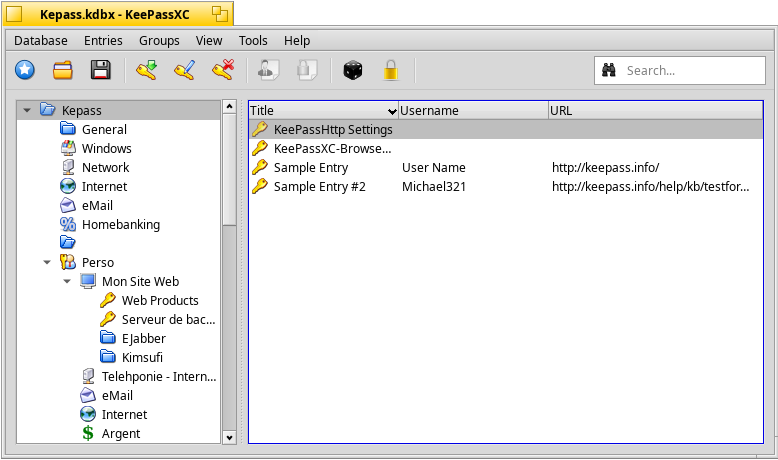The height and width of the screenshot is (460, 778).
Task: Click the unnamed open folder group icon
Action: click(67, 243)
